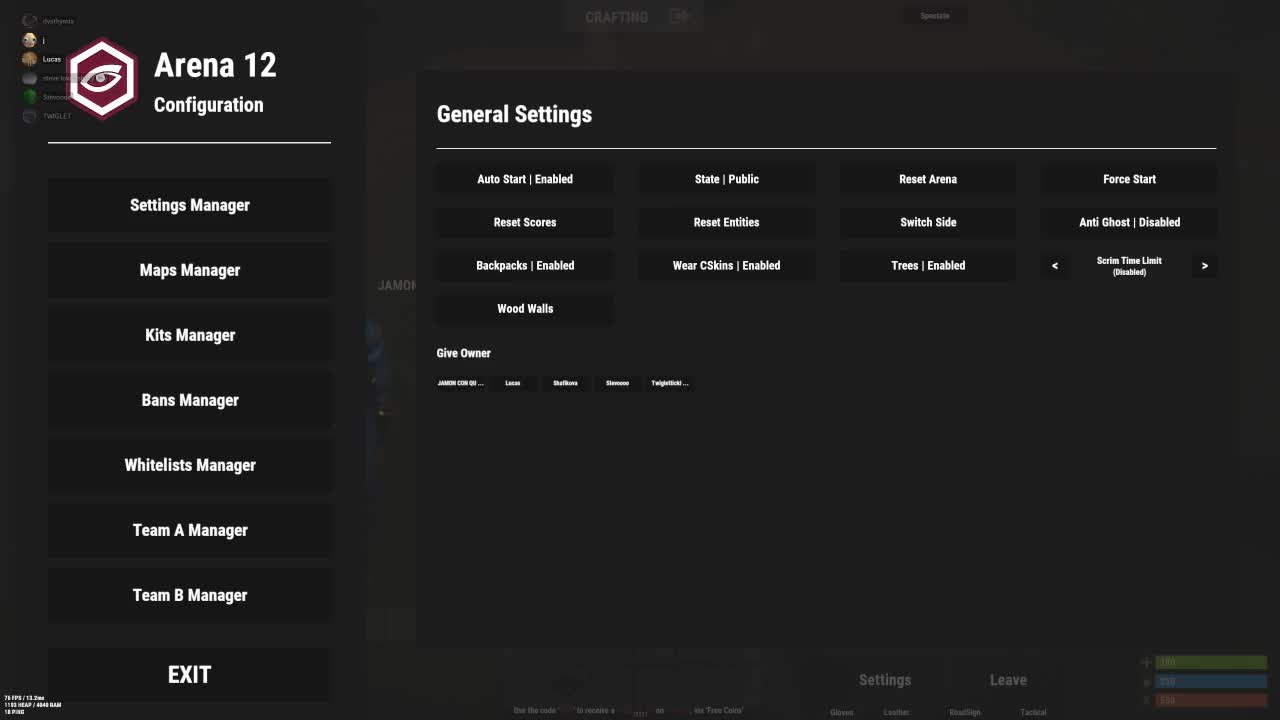1280x720 pixels.
Task: Change the State from Public
Action: 726,179
